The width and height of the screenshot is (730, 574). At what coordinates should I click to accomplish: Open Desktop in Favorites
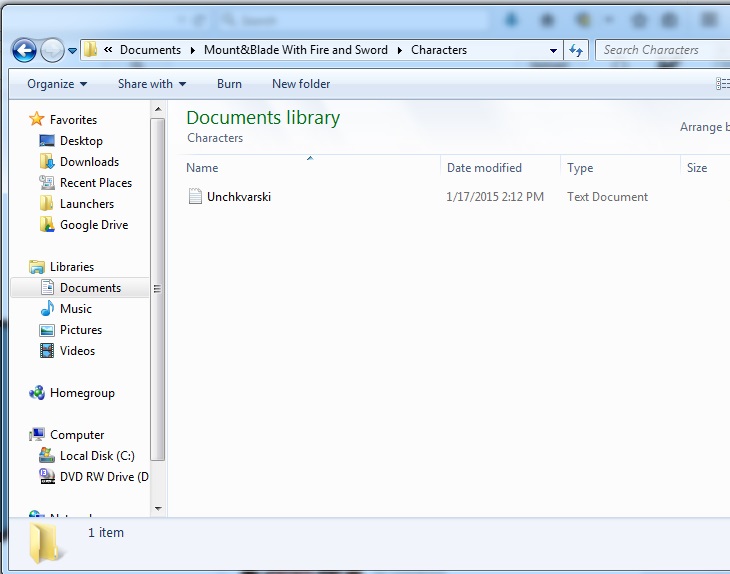tap(81, 141)
